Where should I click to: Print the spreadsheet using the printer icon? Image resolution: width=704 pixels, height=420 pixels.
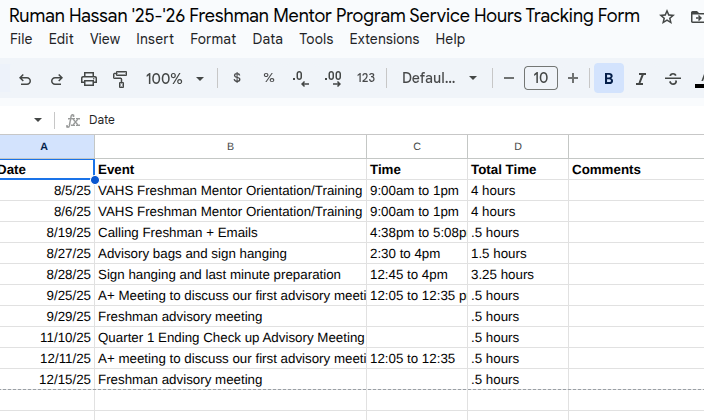pyautogui.click(x=89, y=79)
